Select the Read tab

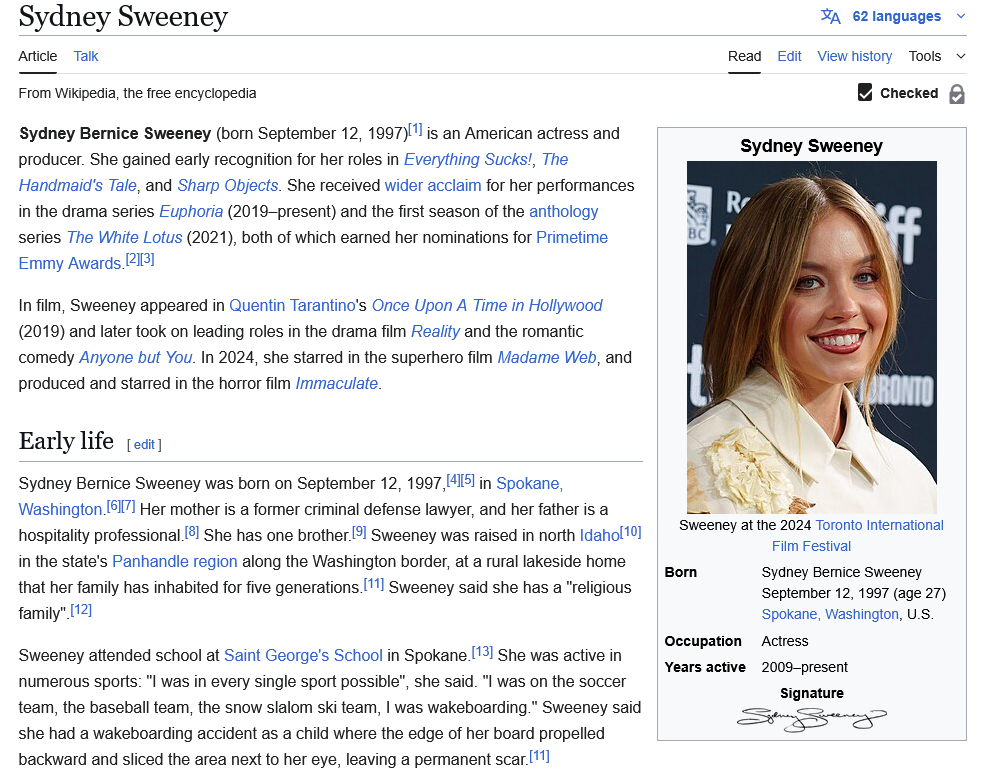(x=744, y=56)
